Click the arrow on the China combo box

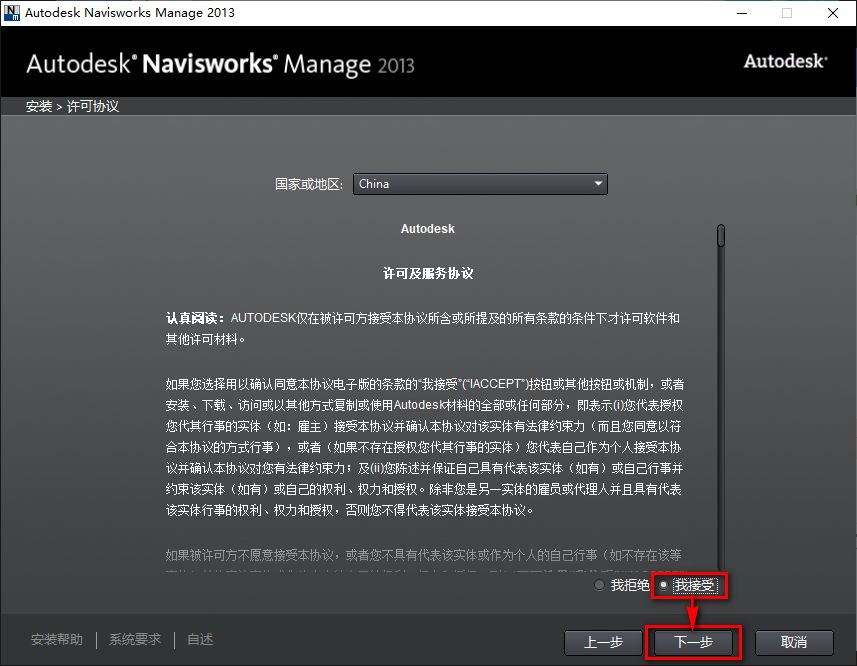click(x=597, y=184)
